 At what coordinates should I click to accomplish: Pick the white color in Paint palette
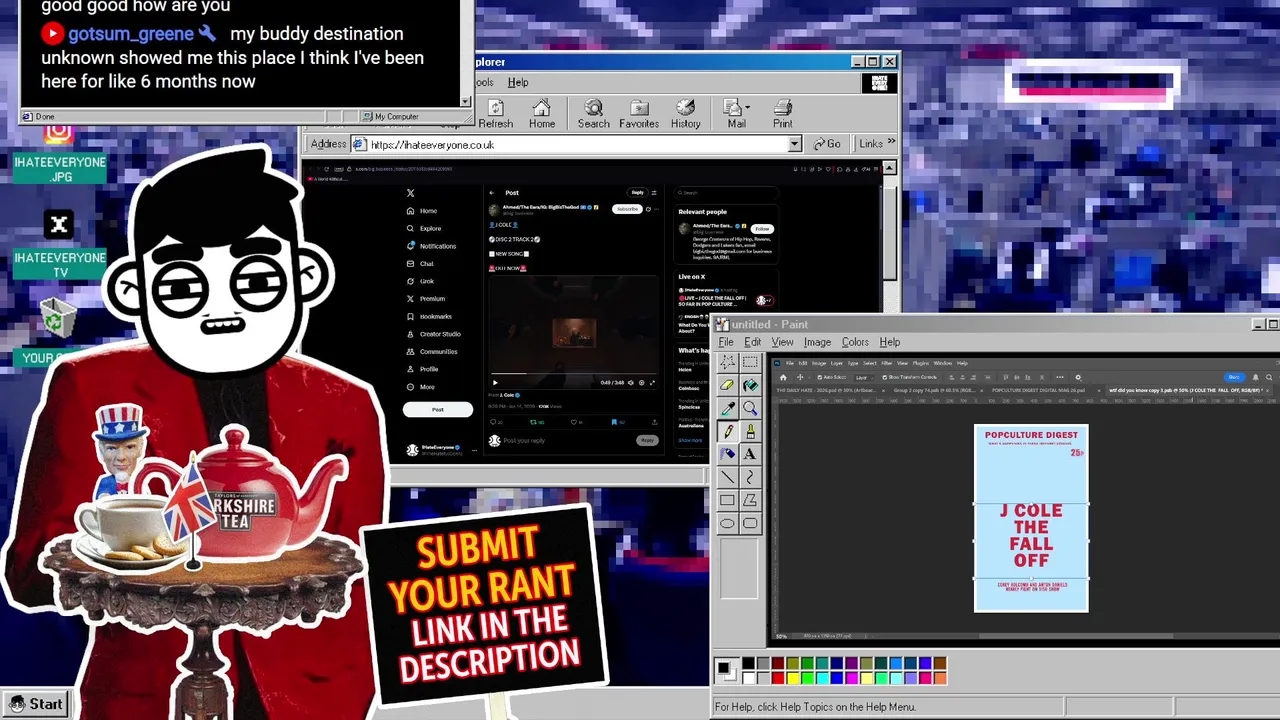[x=748, y=678]
